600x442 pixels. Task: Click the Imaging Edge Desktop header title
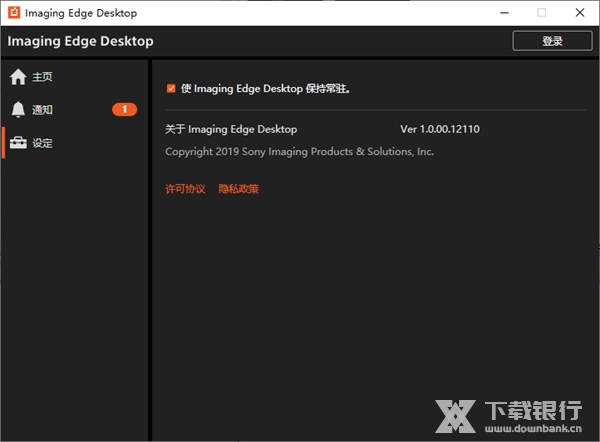coord(80,41)
